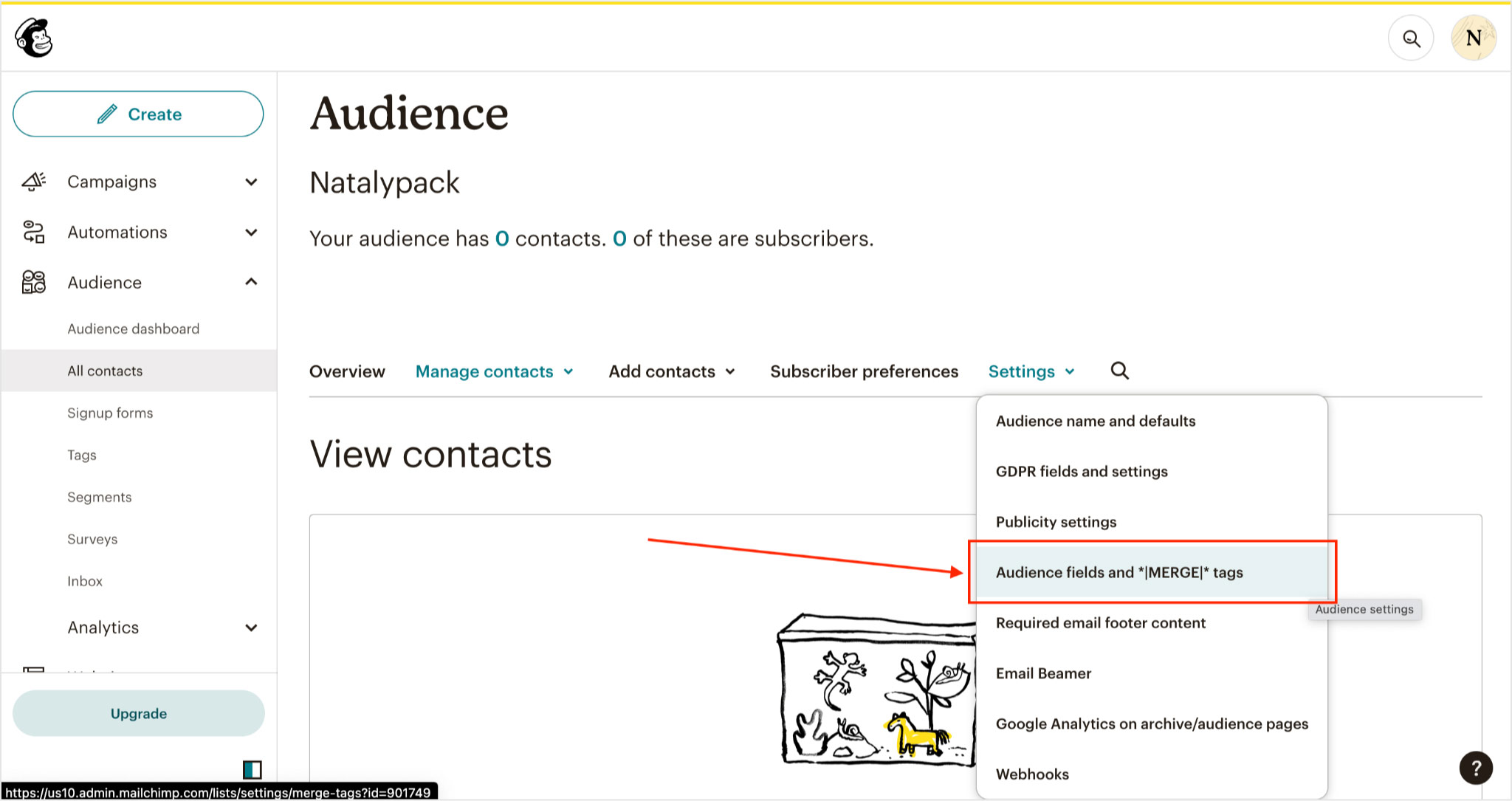Viewport: 1512px width, 801px height.
Task: Open the Add contacts dropdown
Action: [x=670, y=371]
